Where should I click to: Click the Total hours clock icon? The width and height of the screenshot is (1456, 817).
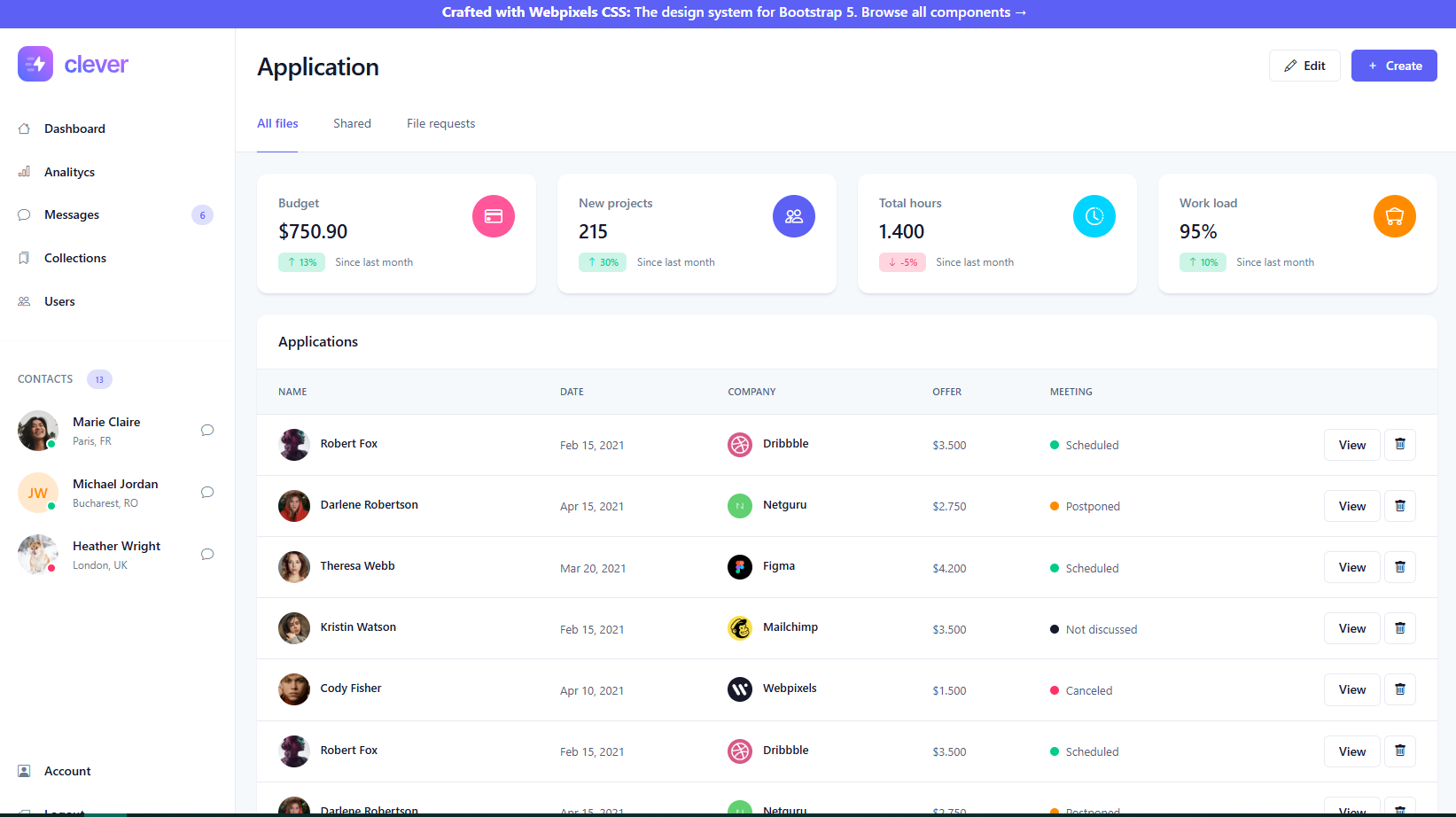pyautogui.click(x=1094, y=216)
